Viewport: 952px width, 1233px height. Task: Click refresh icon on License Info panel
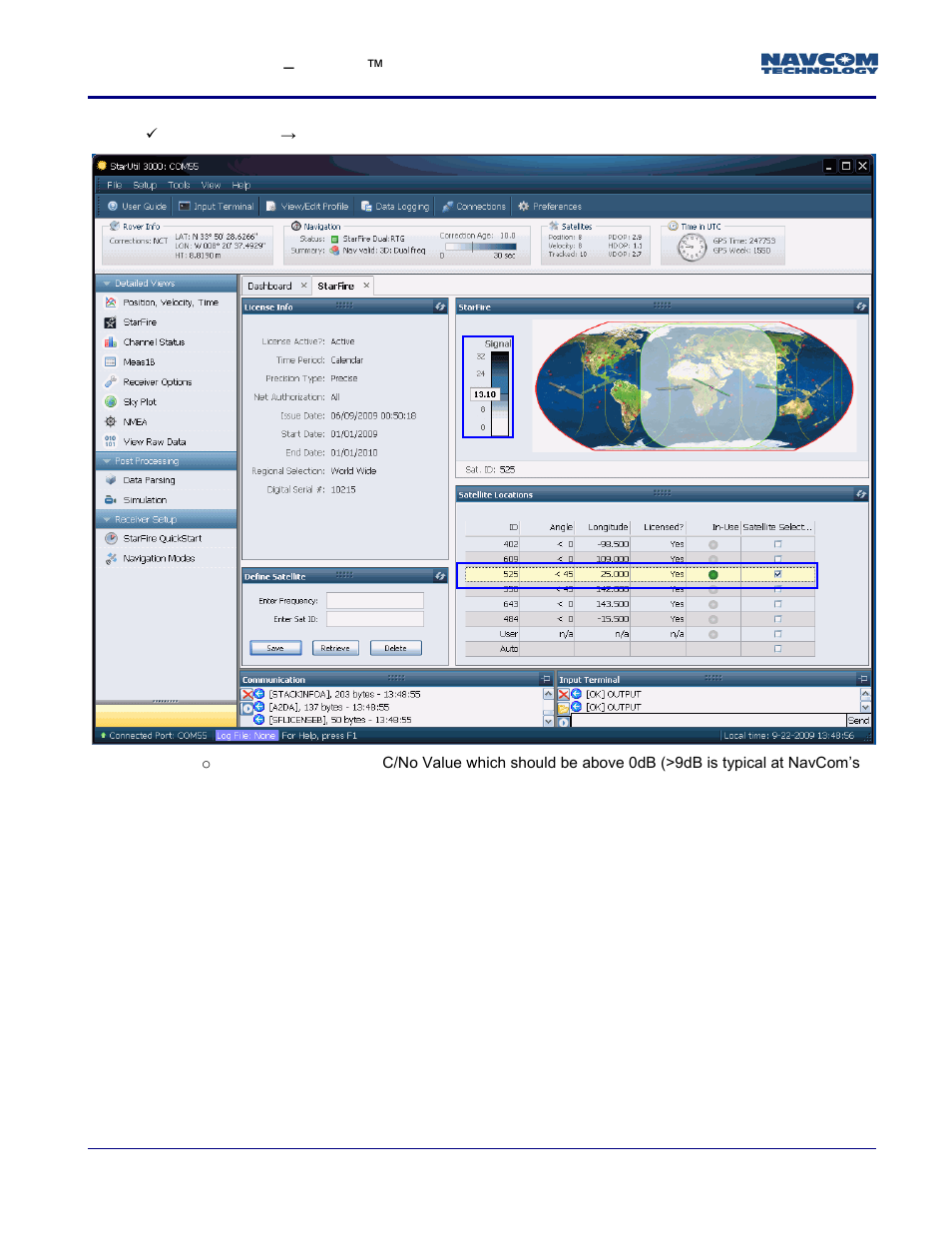point(440,307)
